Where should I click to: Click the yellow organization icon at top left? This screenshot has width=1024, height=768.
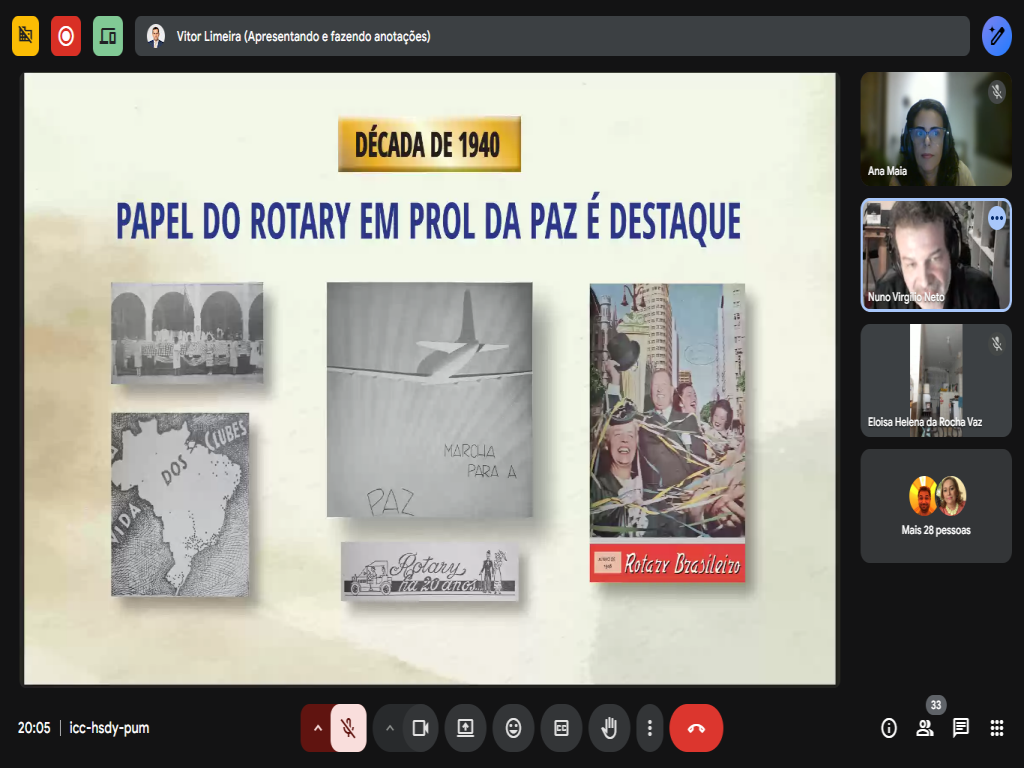pyautogui.click(x=25, y=36)
